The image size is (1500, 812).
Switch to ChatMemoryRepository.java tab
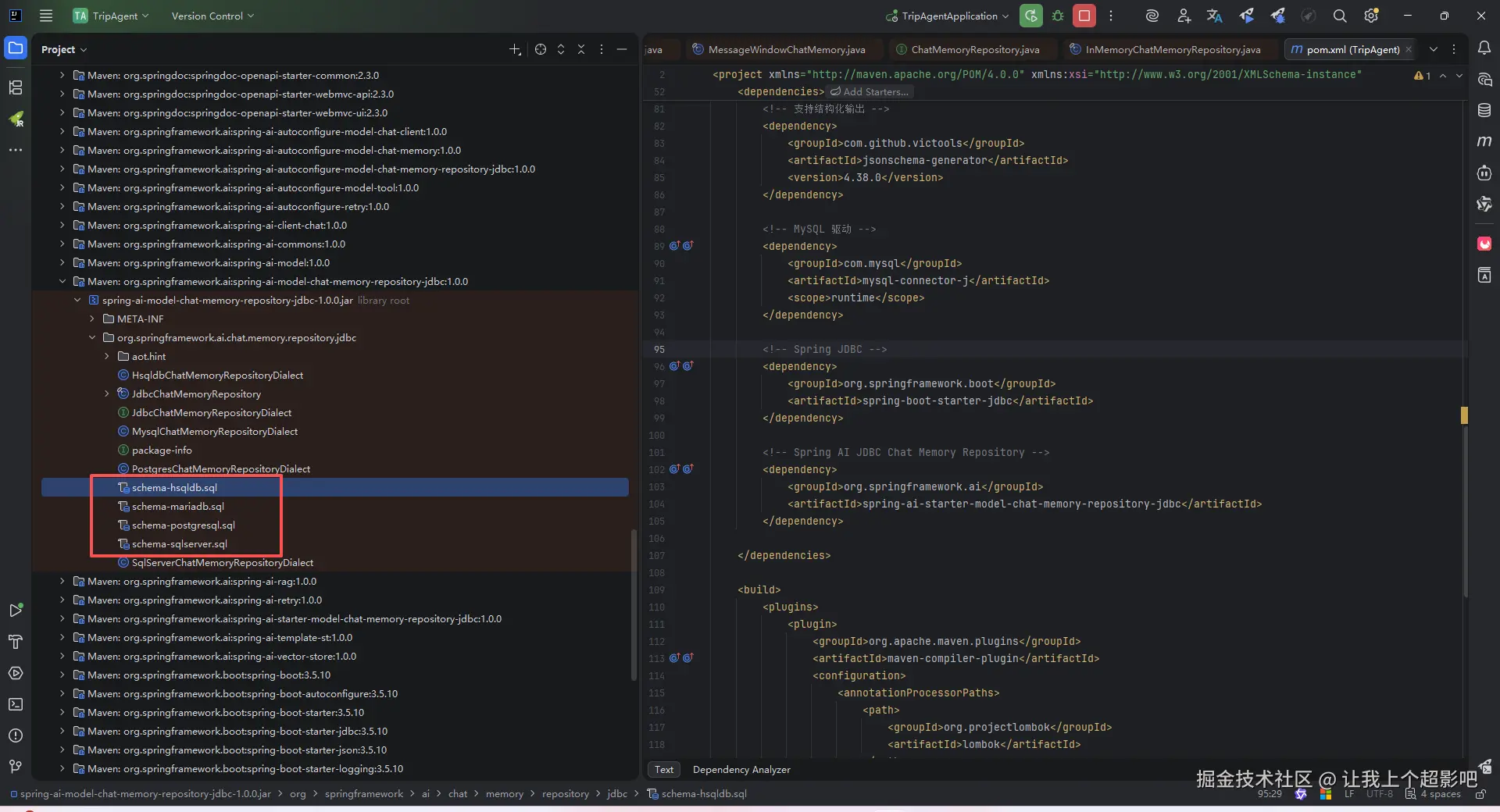[974, 49]
